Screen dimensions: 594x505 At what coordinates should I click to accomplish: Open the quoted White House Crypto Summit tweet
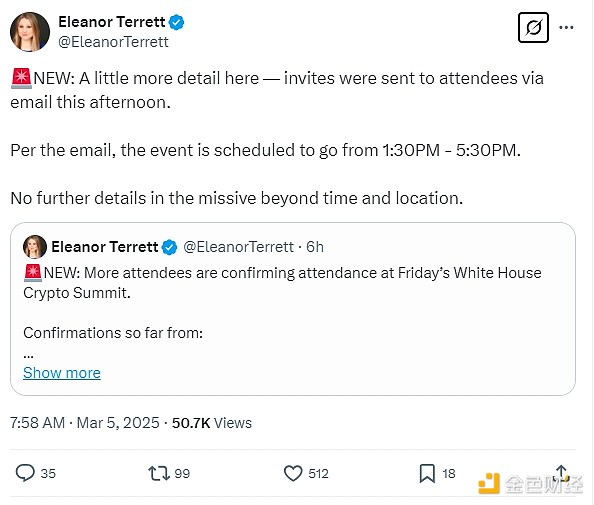pyautogui.click(x=293, y=309)
